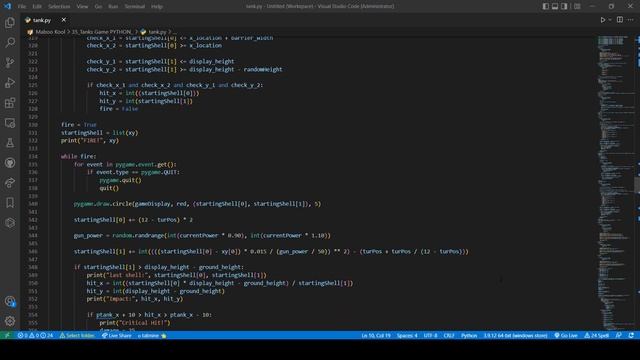Open the Selection menu
The height and width of the screenshot is (360, 640).
[x=59, y=7]
